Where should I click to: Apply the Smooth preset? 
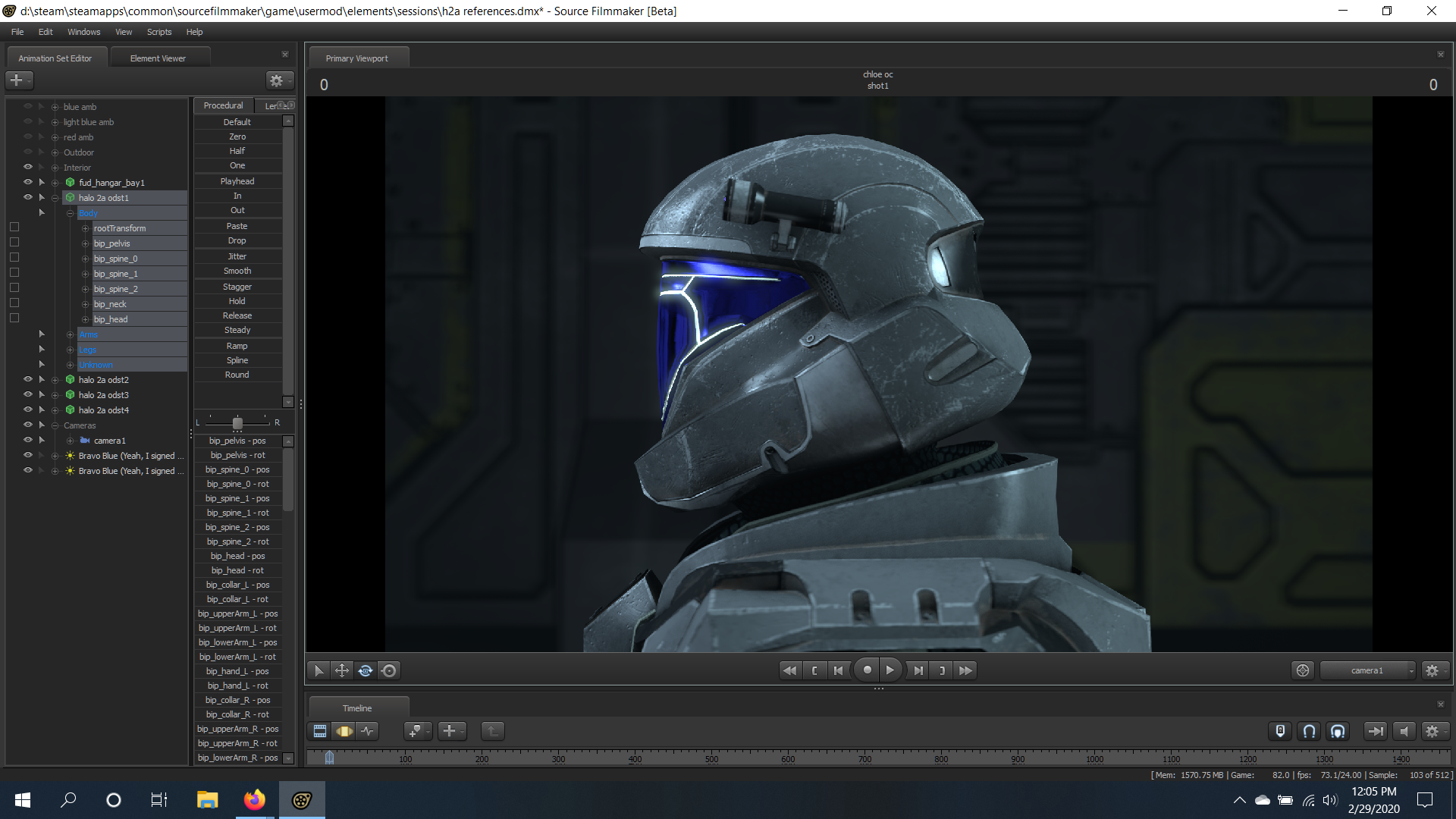click(237, 271)
